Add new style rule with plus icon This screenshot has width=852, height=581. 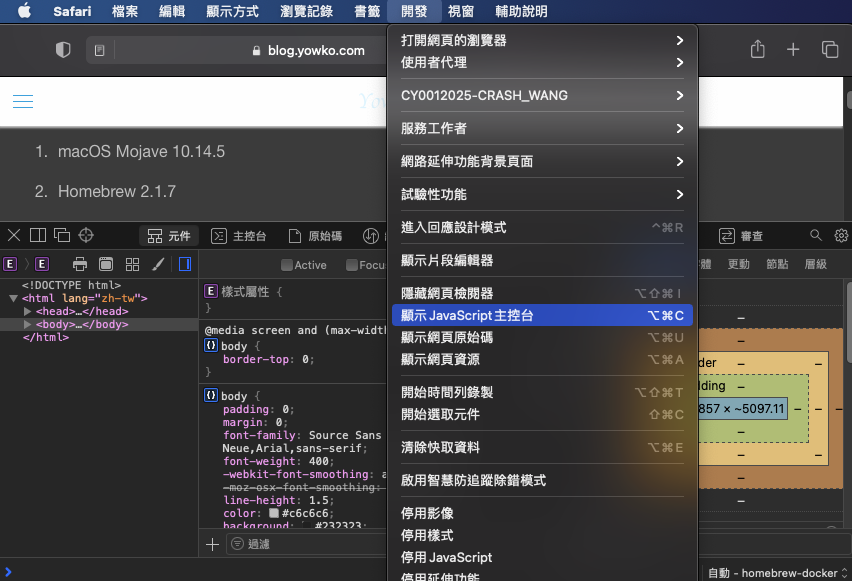pos(212,544)
